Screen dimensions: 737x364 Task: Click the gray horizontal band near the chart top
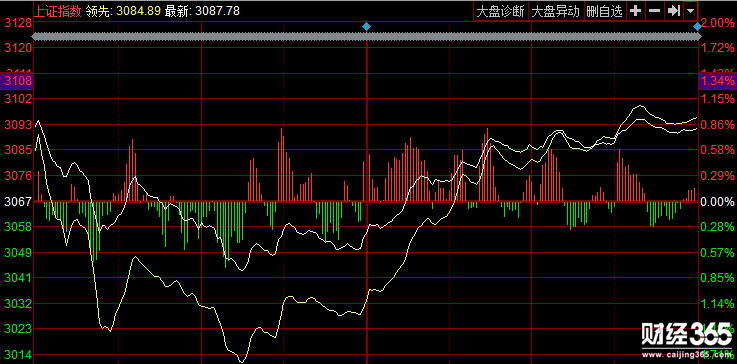click(x=367, y=37)
